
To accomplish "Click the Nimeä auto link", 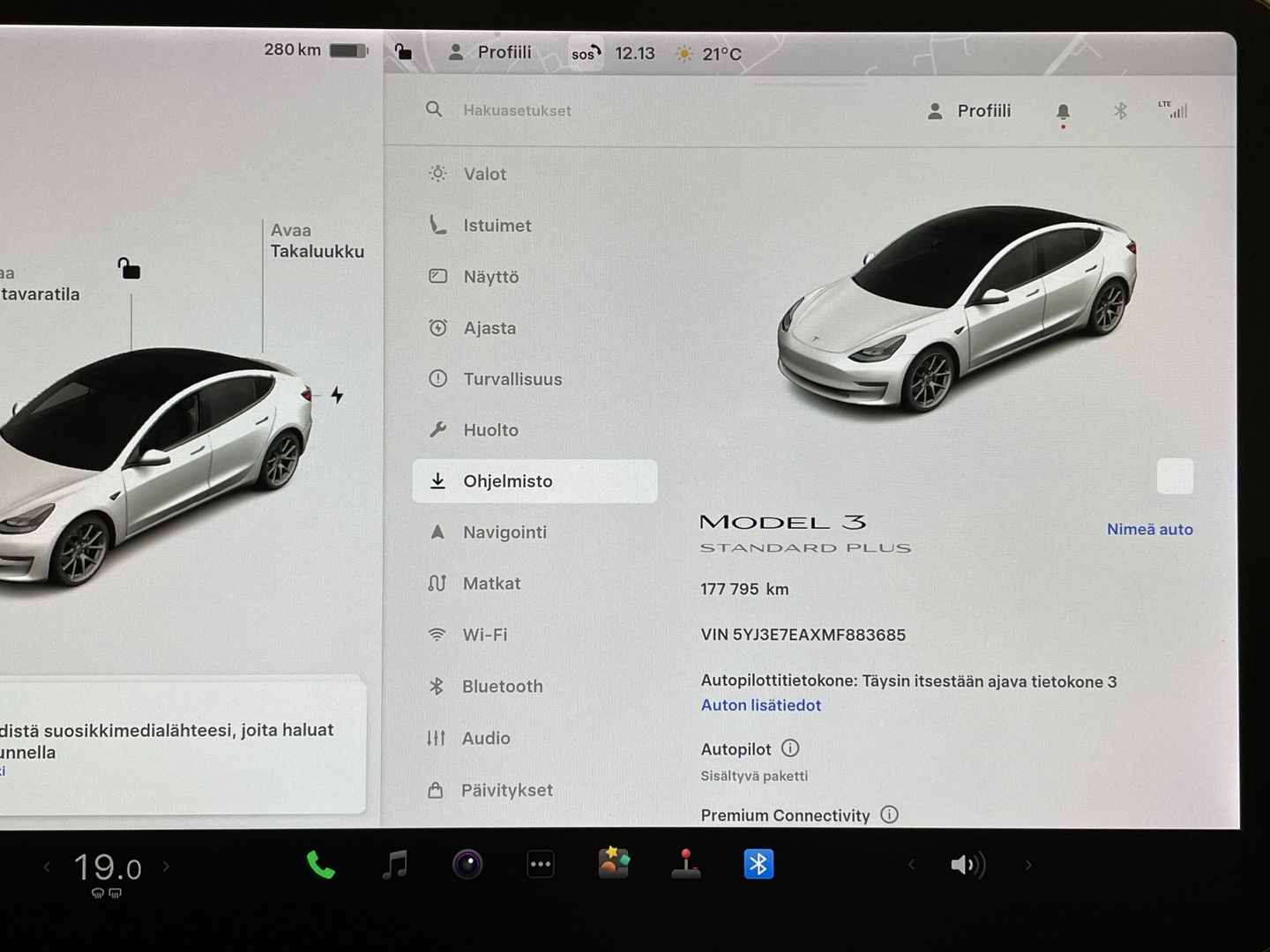I will (1150, 529).
